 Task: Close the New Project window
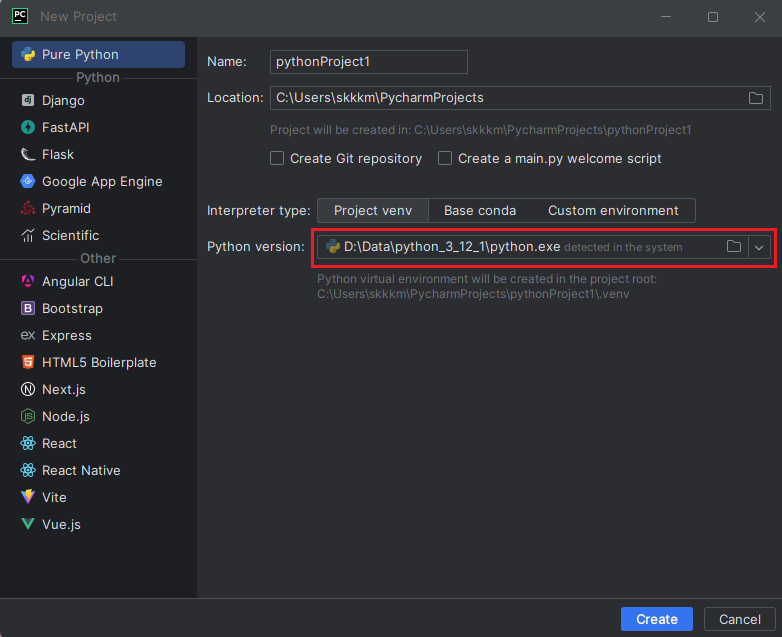click(760, 17)
